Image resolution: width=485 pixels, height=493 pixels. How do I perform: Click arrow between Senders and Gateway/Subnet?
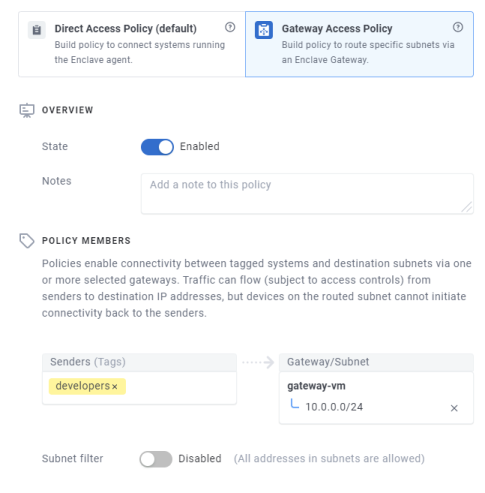tap(258, 362)
